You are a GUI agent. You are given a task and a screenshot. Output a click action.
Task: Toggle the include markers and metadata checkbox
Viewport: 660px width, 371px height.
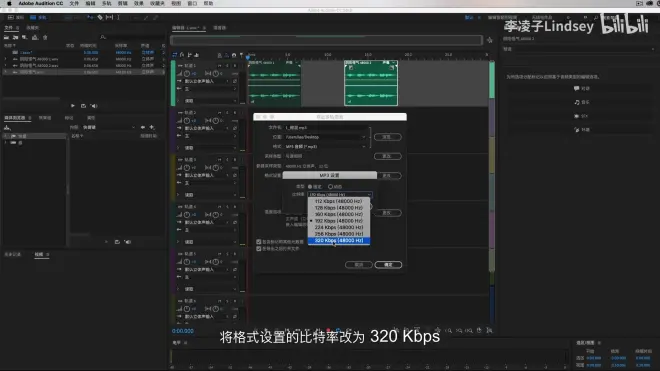pos(258,242)
